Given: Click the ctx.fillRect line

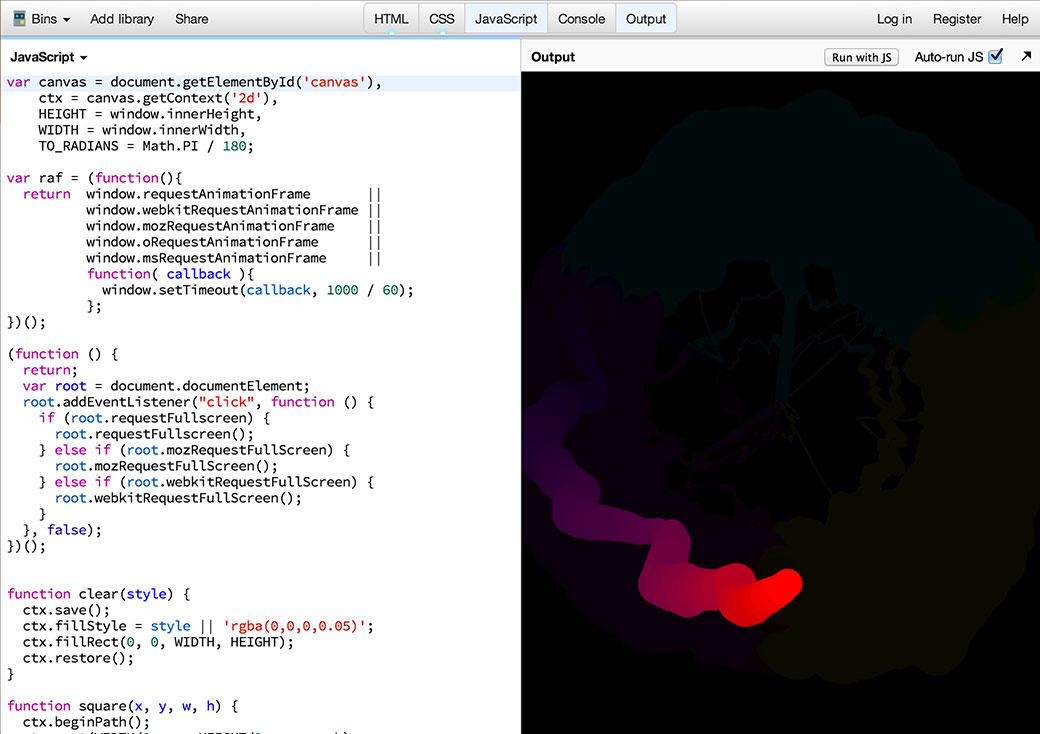Looking at the screenshot, I should click(x=158, y=642).
